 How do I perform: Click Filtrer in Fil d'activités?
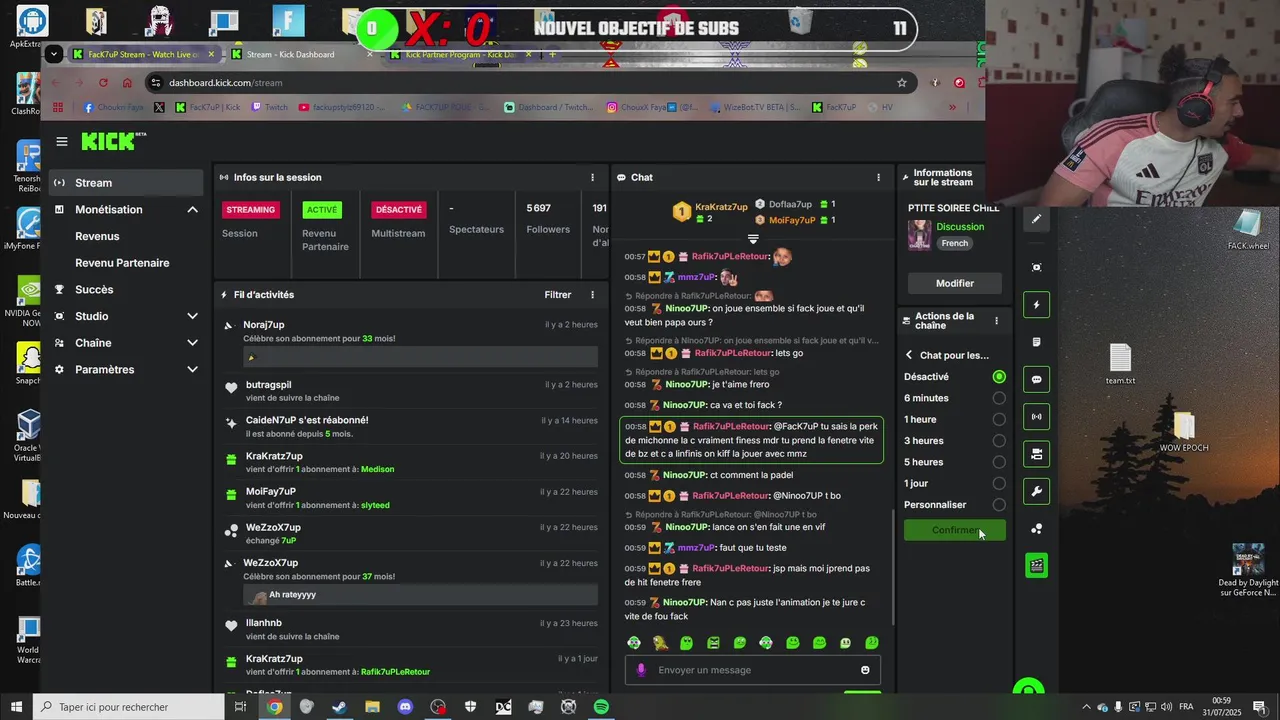558,295
